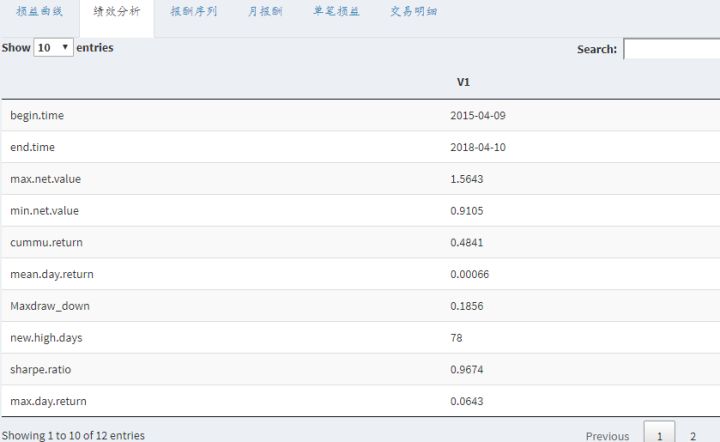Image resolution: width=720 pixels, height=442 pixels.
Task: Click the max.day.return row
Action: [x=48, y=401]
